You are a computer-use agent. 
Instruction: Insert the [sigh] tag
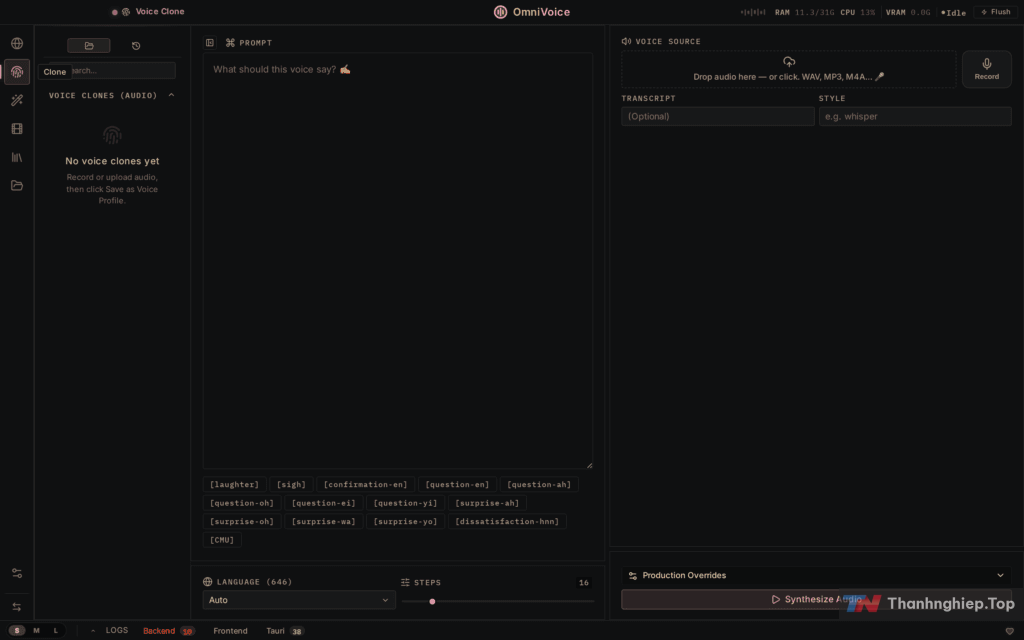(291, 485)
